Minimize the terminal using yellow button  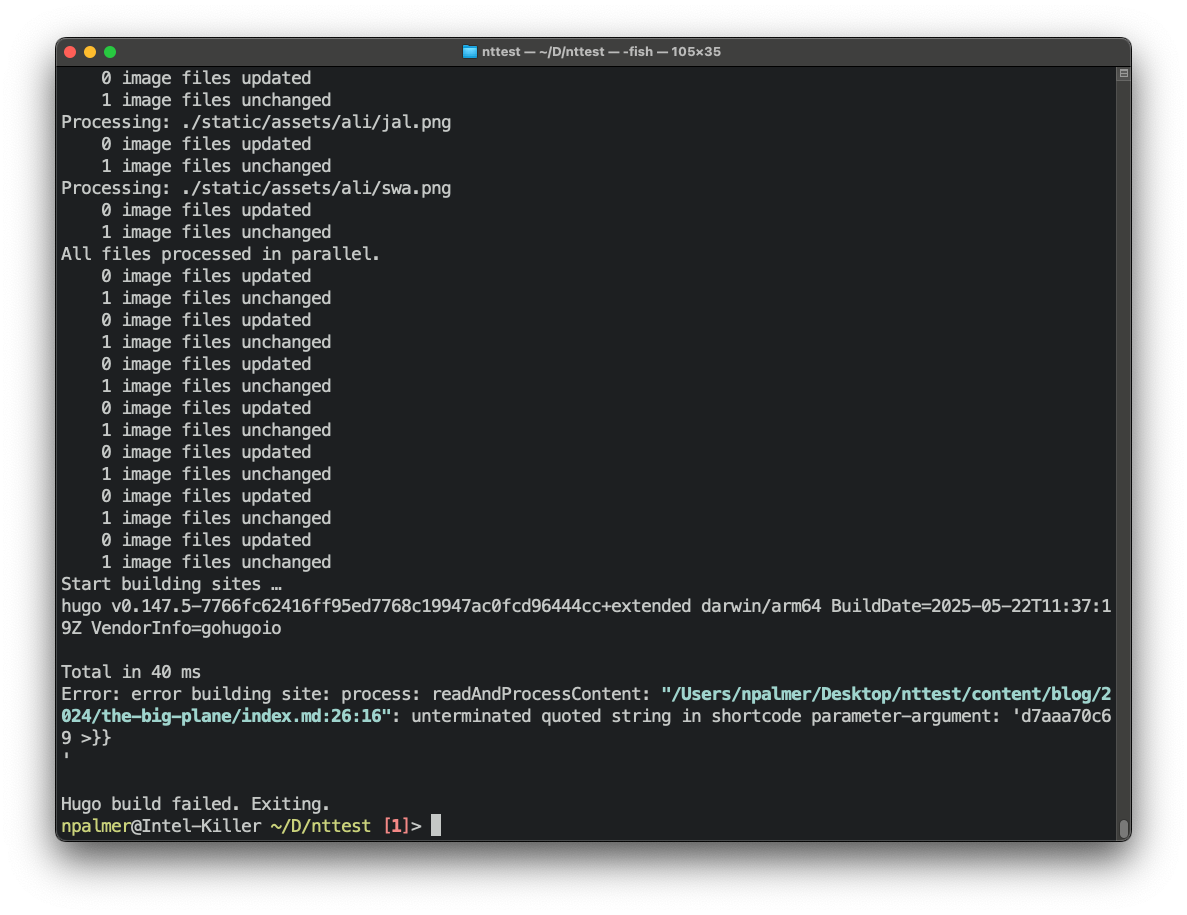point(90,52)
